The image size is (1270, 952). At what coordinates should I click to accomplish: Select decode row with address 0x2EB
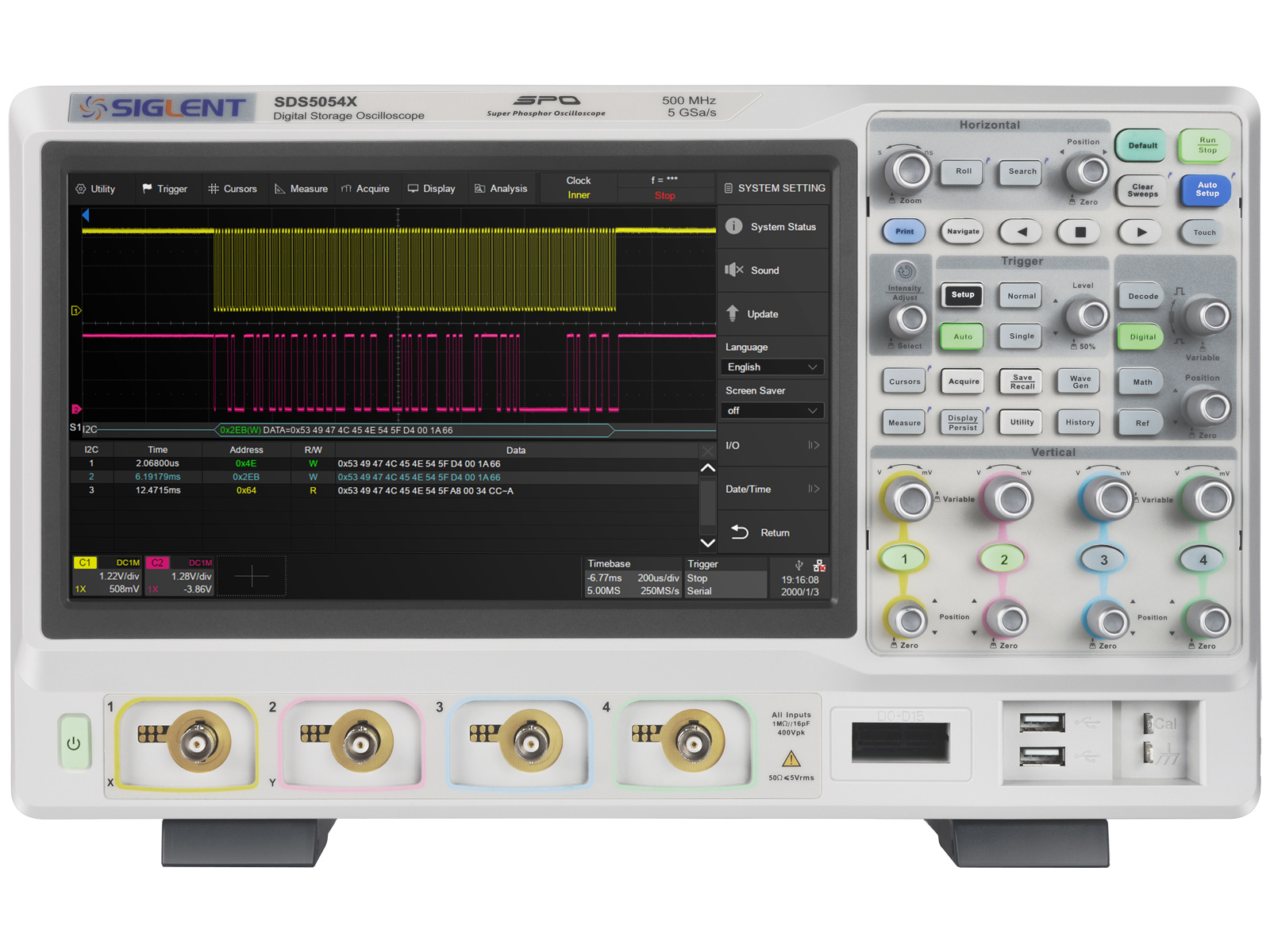click(x=383, y=477)
